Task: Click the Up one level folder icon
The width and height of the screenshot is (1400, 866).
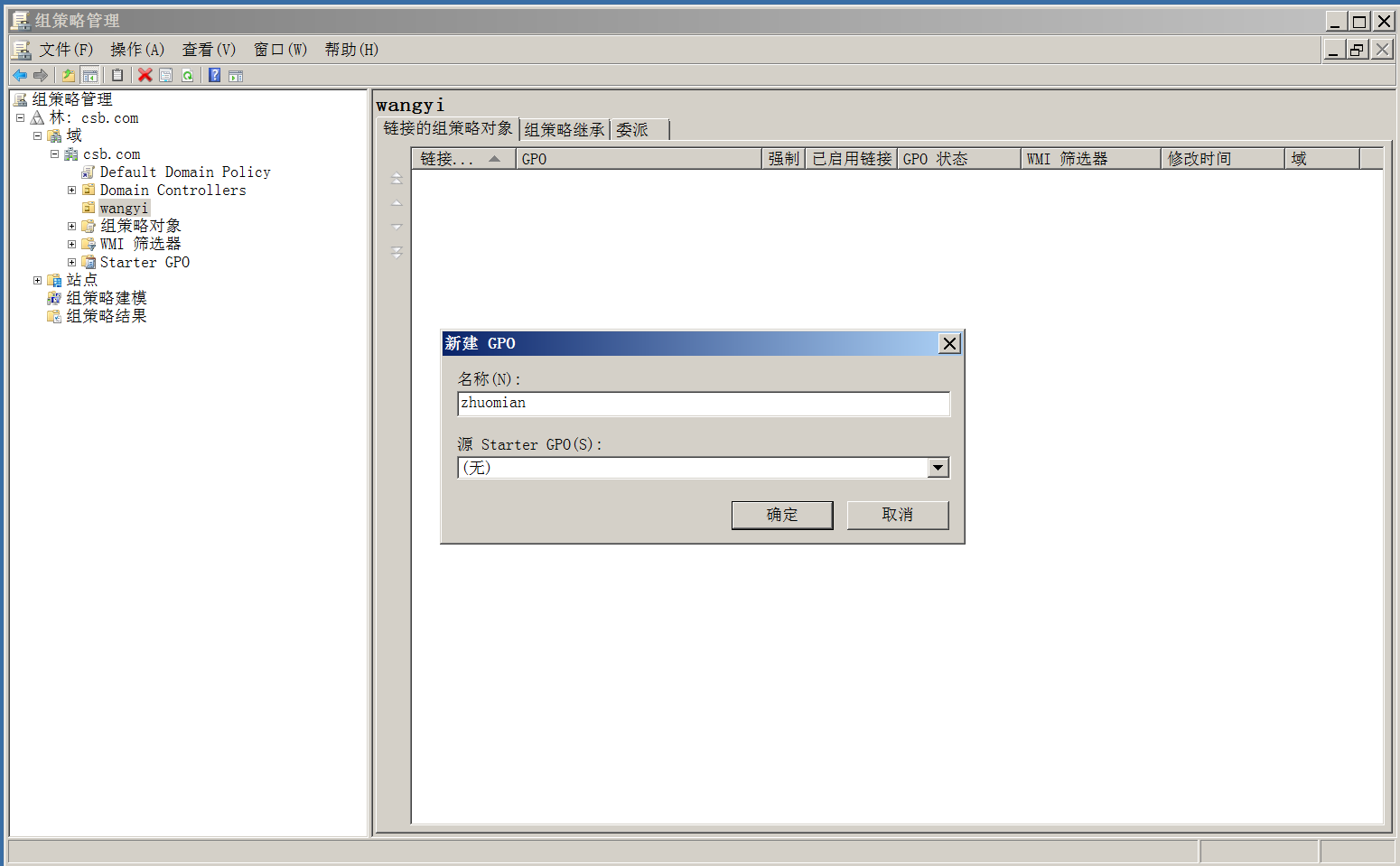Action: click(x=69, y=75)
